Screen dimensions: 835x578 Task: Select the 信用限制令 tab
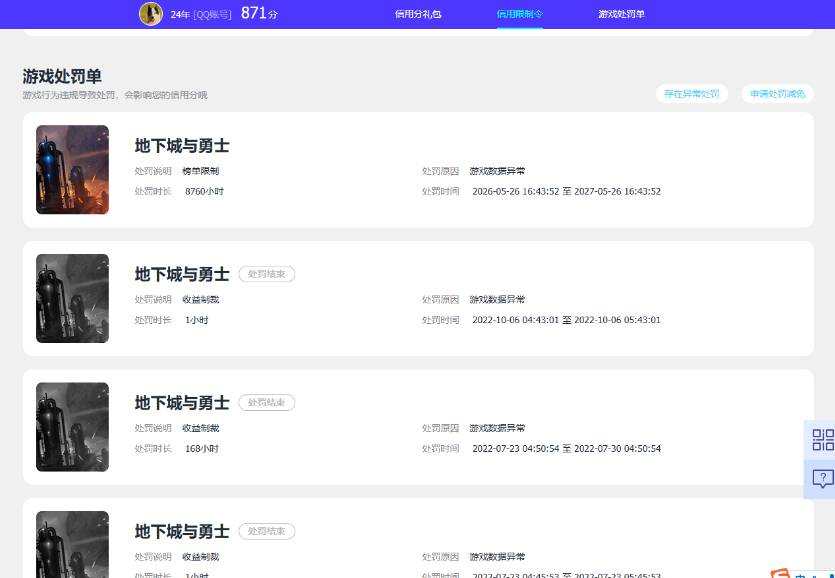[x=520, y=14]
